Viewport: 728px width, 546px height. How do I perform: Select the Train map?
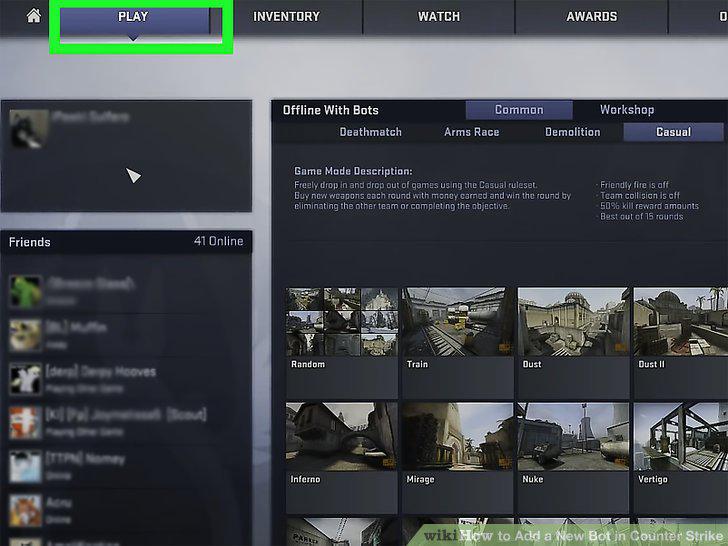[x=458, y=322]
